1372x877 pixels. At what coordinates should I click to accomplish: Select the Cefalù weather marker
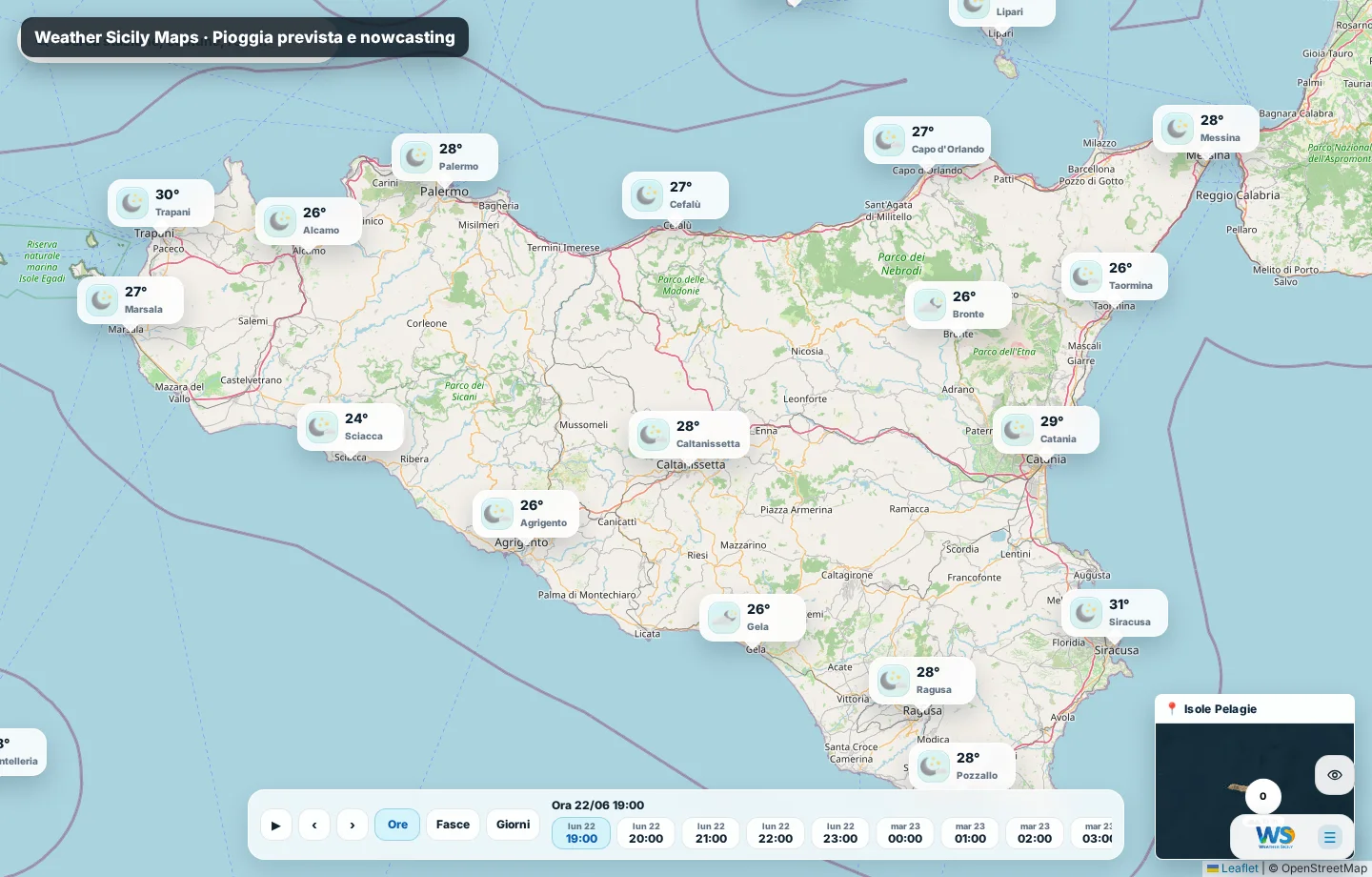tap(676, 195)
